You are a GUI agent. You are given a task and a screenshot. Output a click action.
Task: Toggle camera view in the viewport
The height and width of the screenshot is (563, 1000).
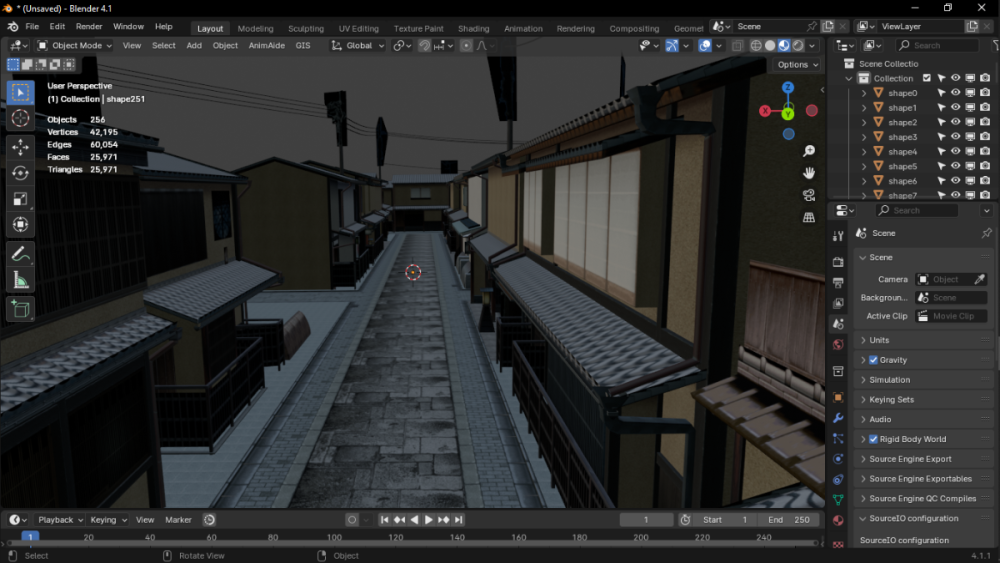pyautogui.click(x=809, y=195)
